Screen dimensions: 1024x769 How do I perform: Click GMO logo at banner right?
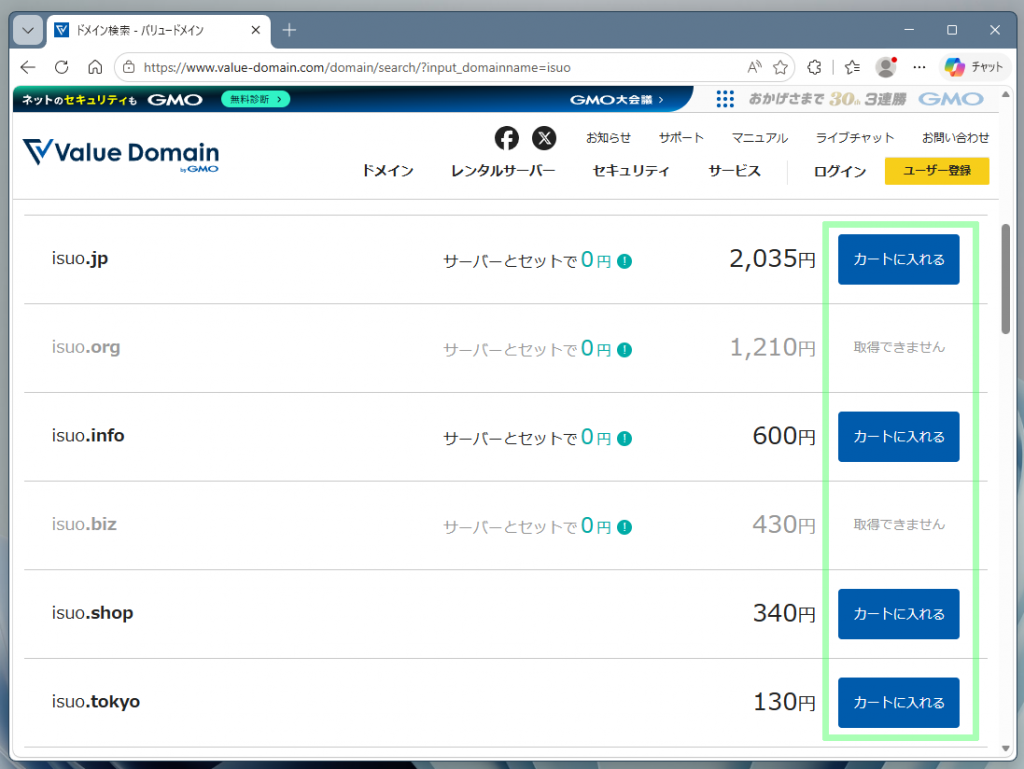[x=951, y=99]
